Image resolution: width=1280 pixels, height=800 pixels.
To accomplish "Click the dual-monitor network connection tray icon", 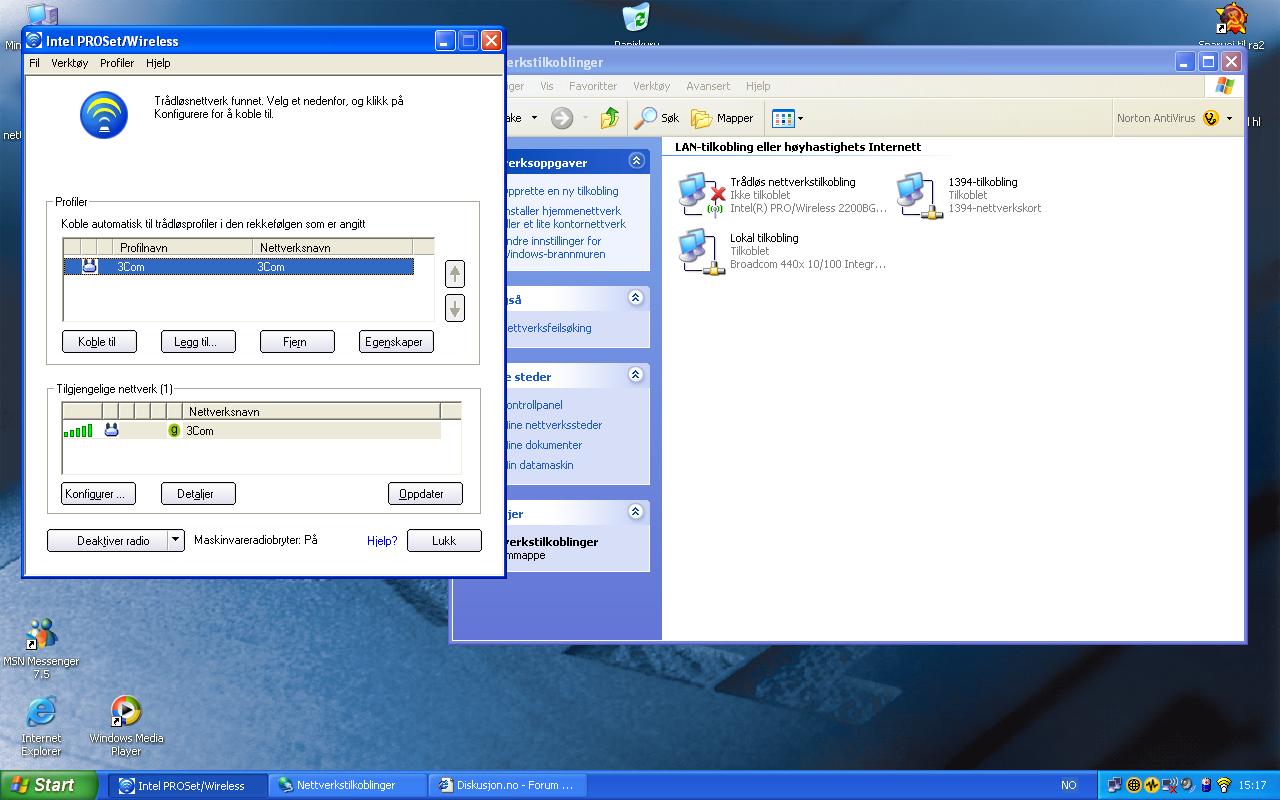I will [1115, 785].
